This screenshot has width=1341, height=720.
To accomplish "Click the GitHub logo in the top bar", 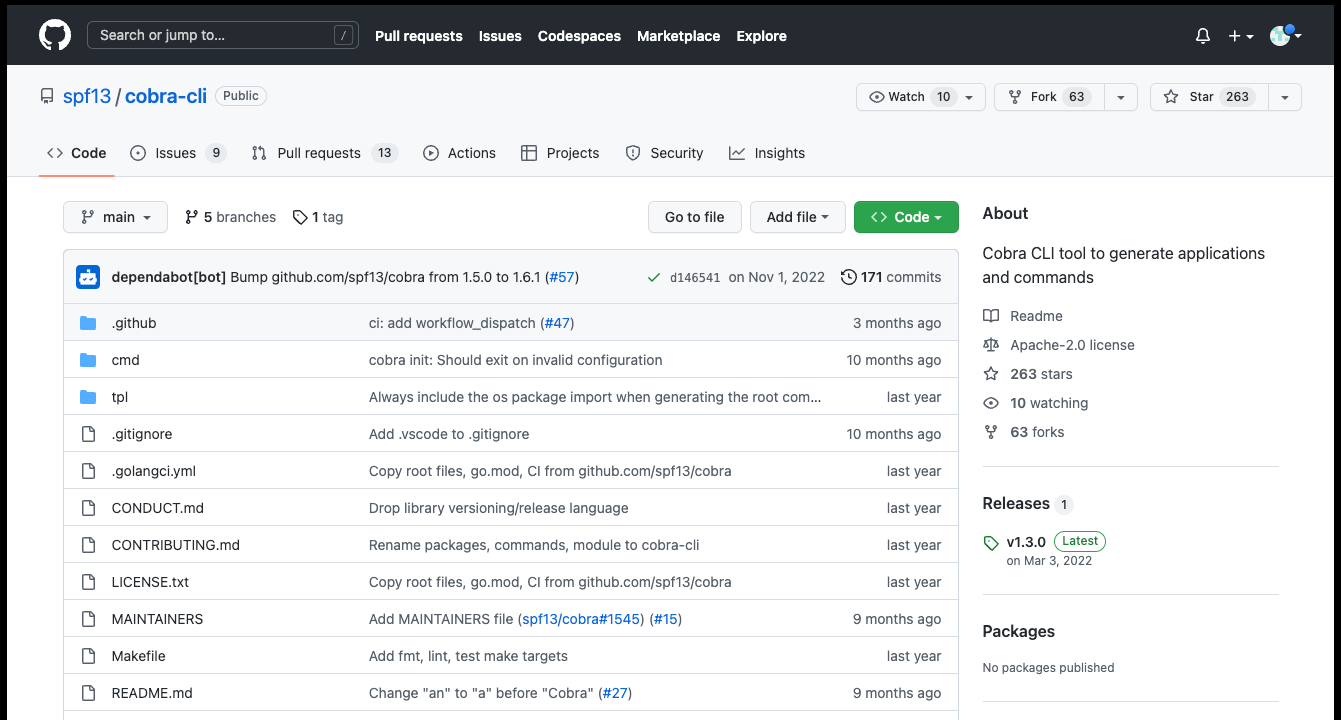I will (54, 34).
